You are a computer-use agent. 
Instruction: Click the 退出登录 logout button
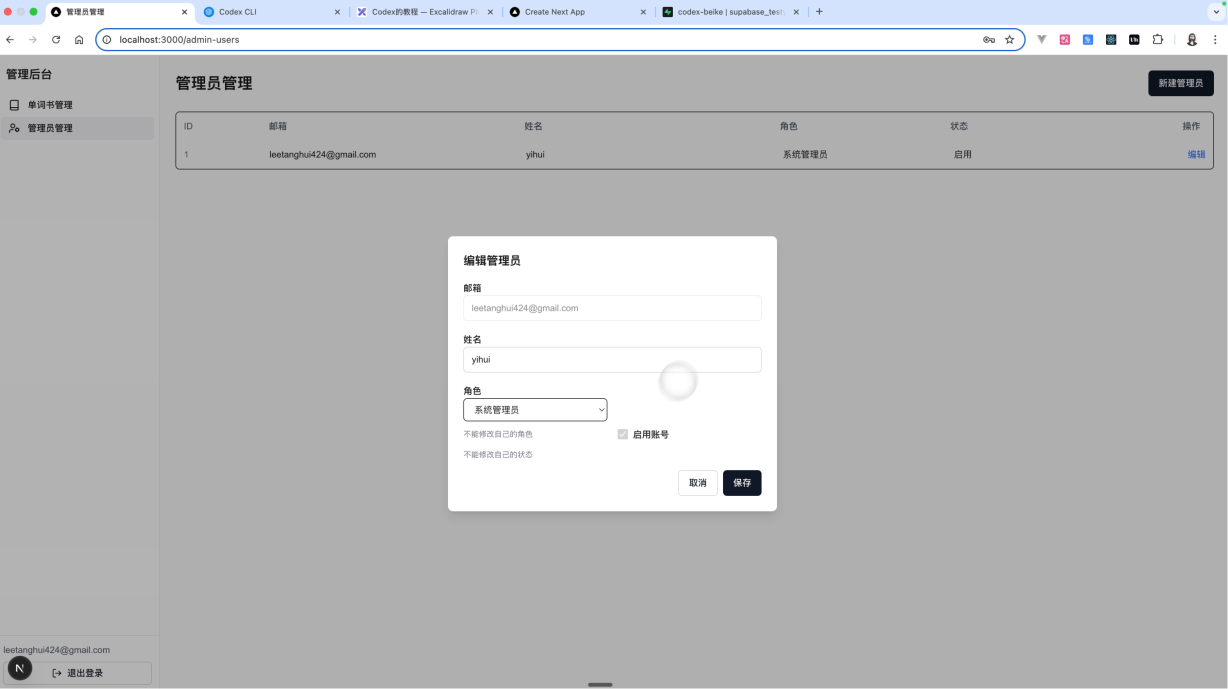point(78,673)
